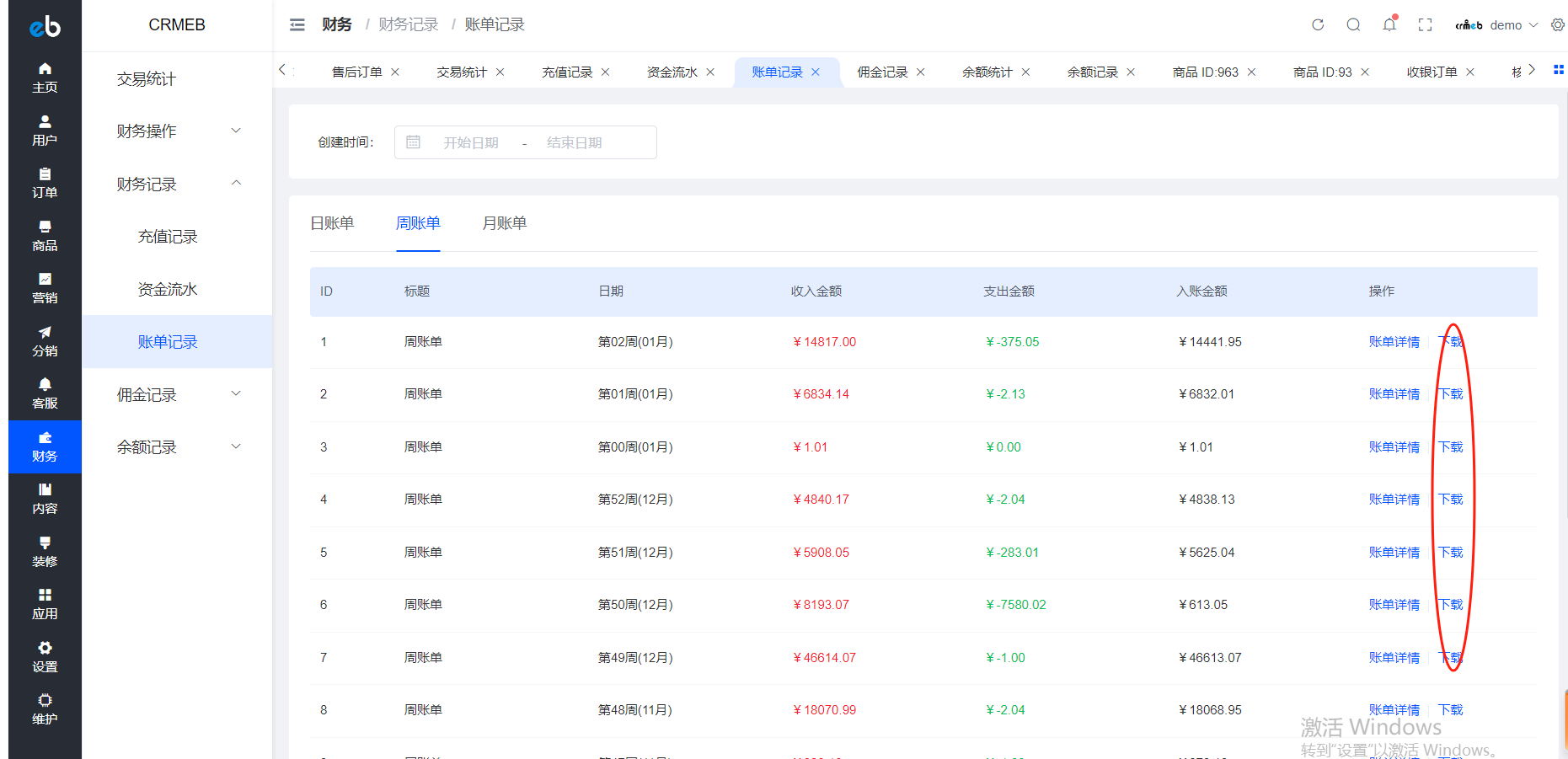
Task: Open the 主页 home sidebar icon
Action: [x=45, y=78]
